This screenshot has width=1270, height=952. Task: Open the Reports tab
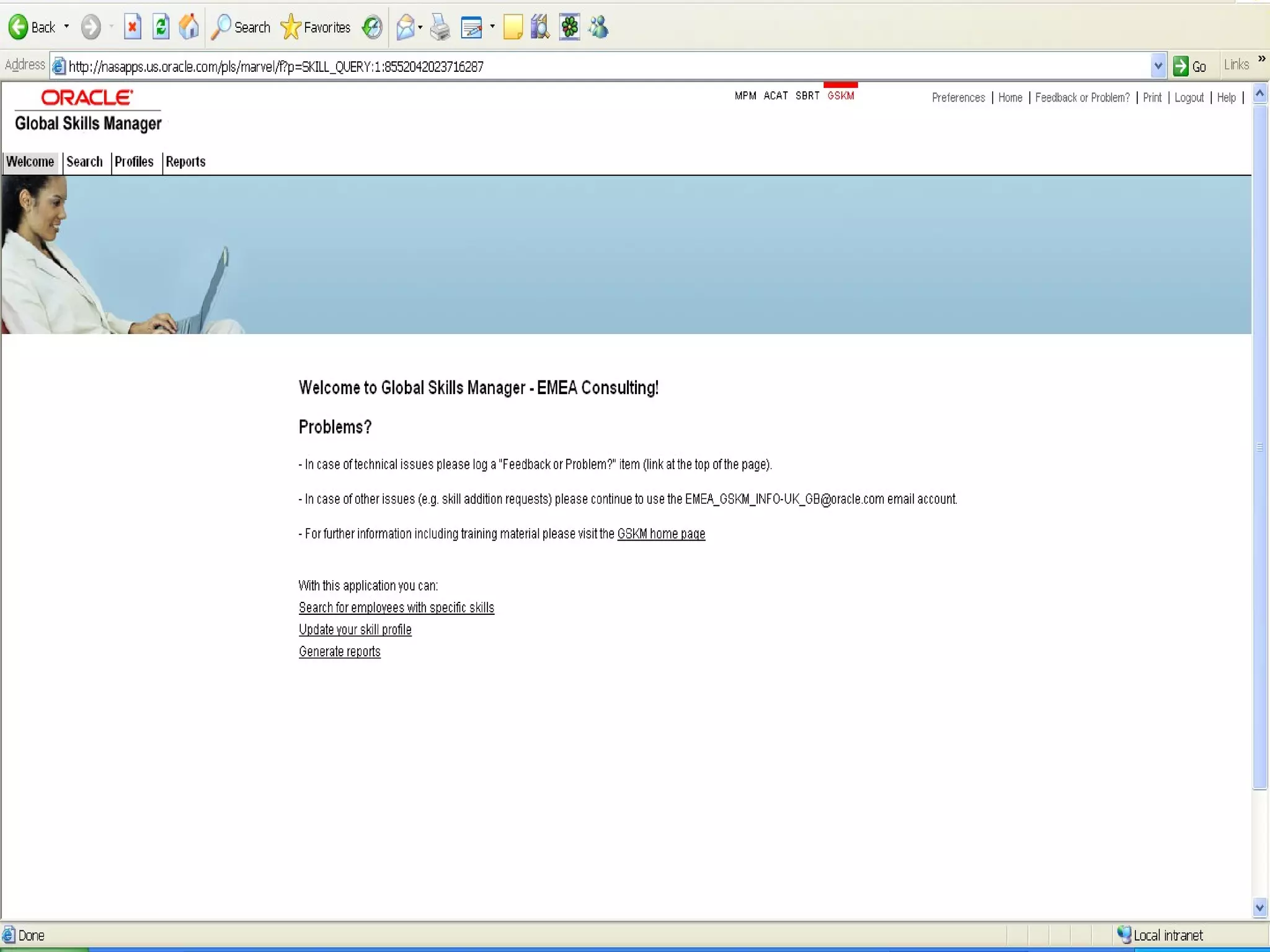tap(185, 162)
